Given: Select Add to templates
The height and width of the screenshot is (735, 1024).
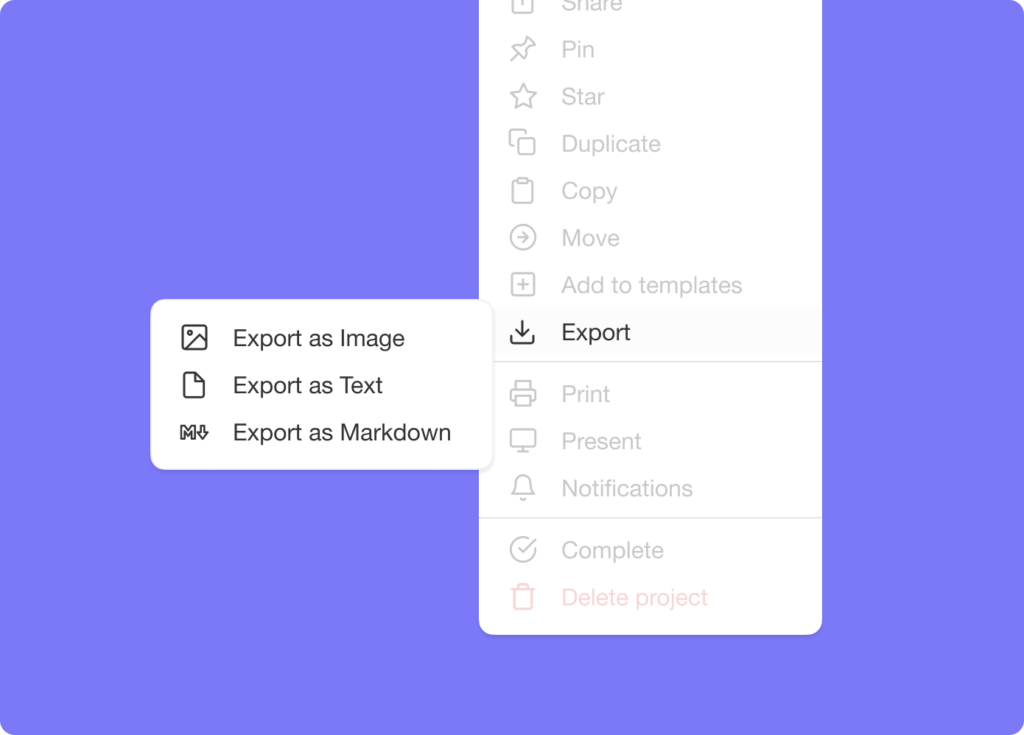Looking at the screenshot, I should click(x=651, y=285).
